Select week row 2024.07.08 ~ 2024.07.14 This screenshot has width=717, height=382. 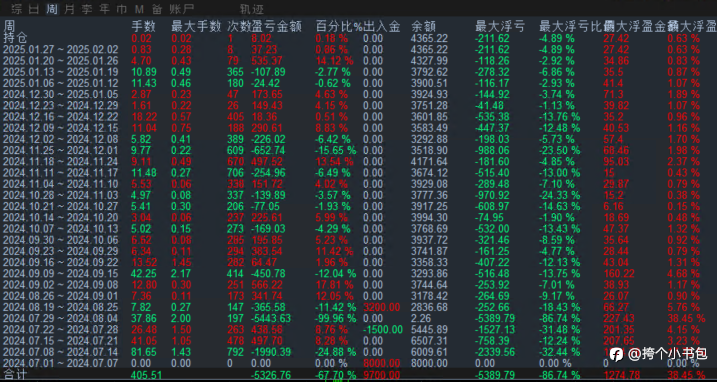60,352
